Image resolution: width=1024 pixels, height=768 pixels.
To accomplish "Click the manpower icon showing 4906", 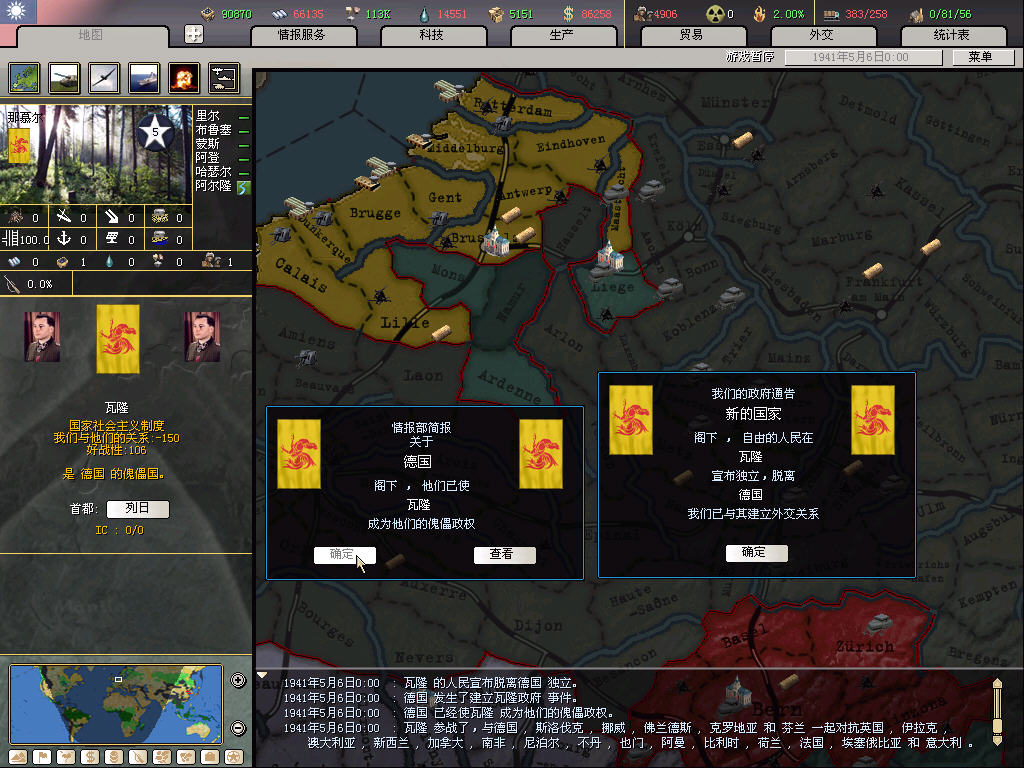I will click(643, 14).
